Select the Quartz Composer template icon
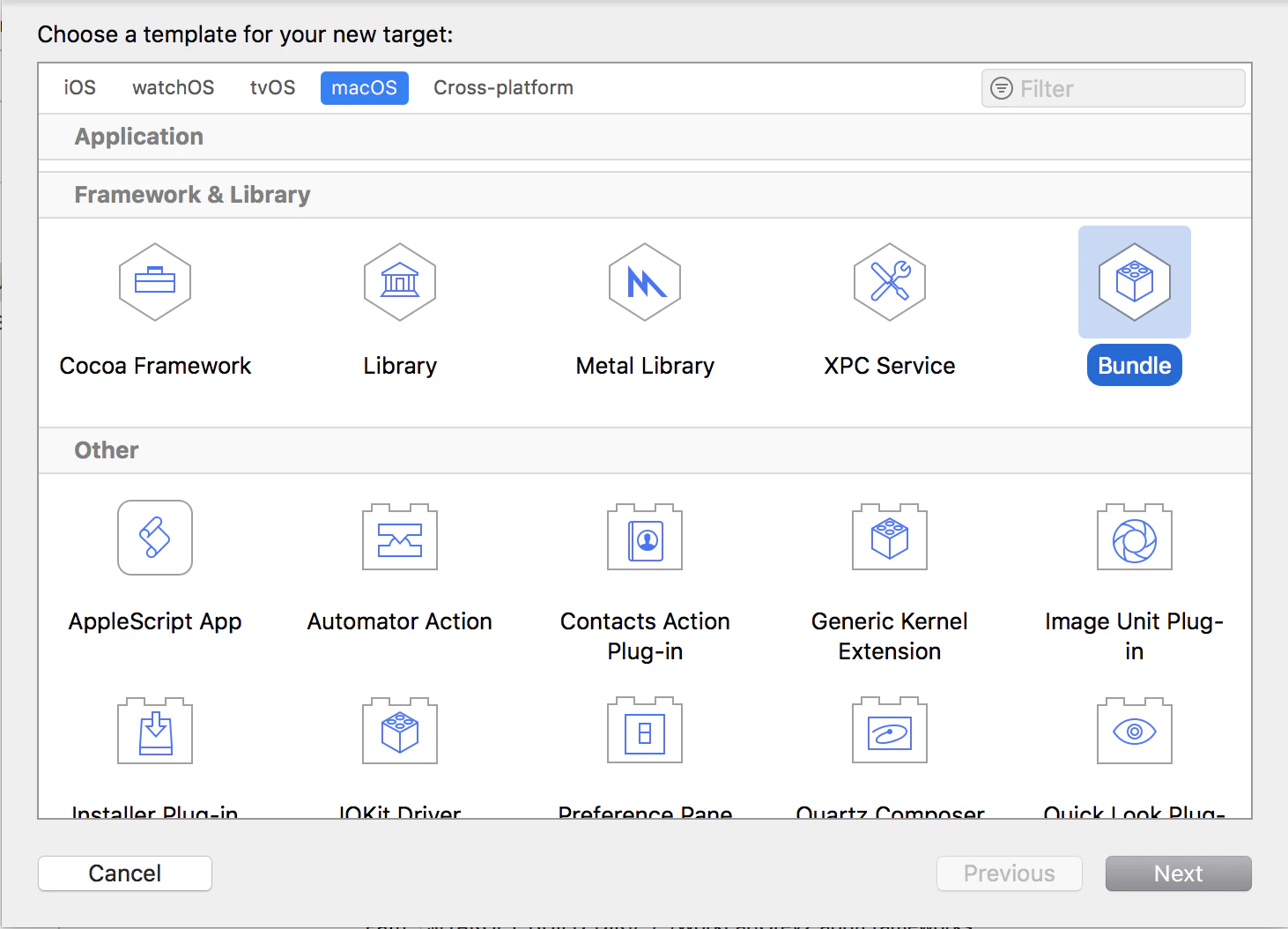 click(890, 731)
